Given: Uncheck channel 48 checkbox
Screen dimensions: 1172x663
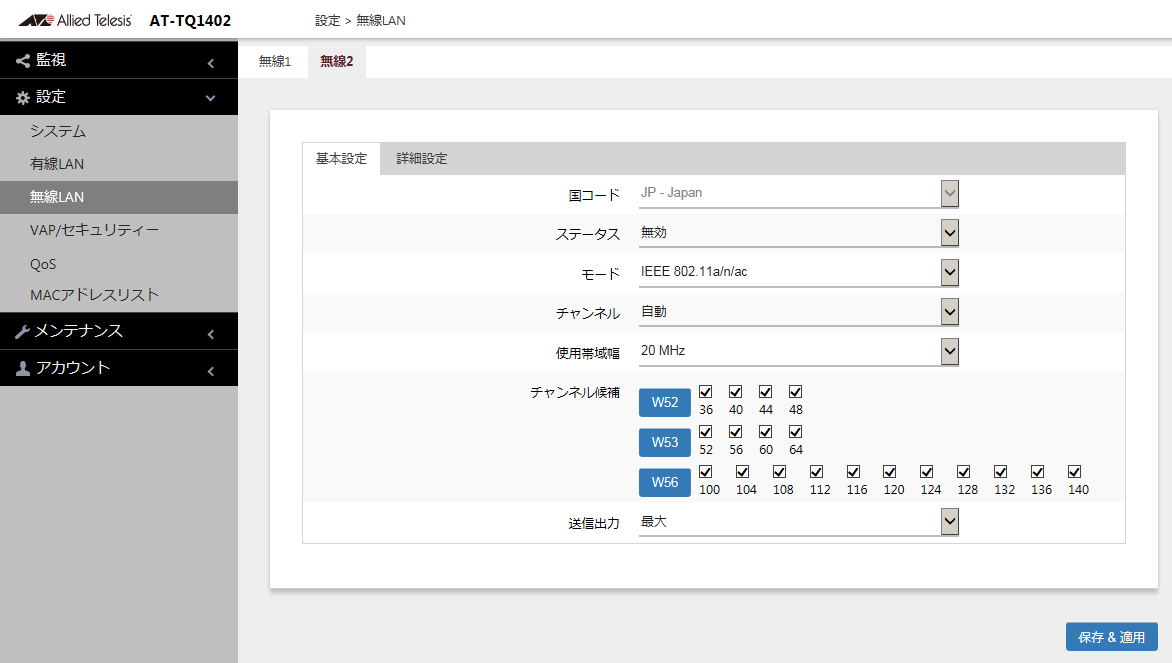Looking at the screenshot, I should click(795, 392).
